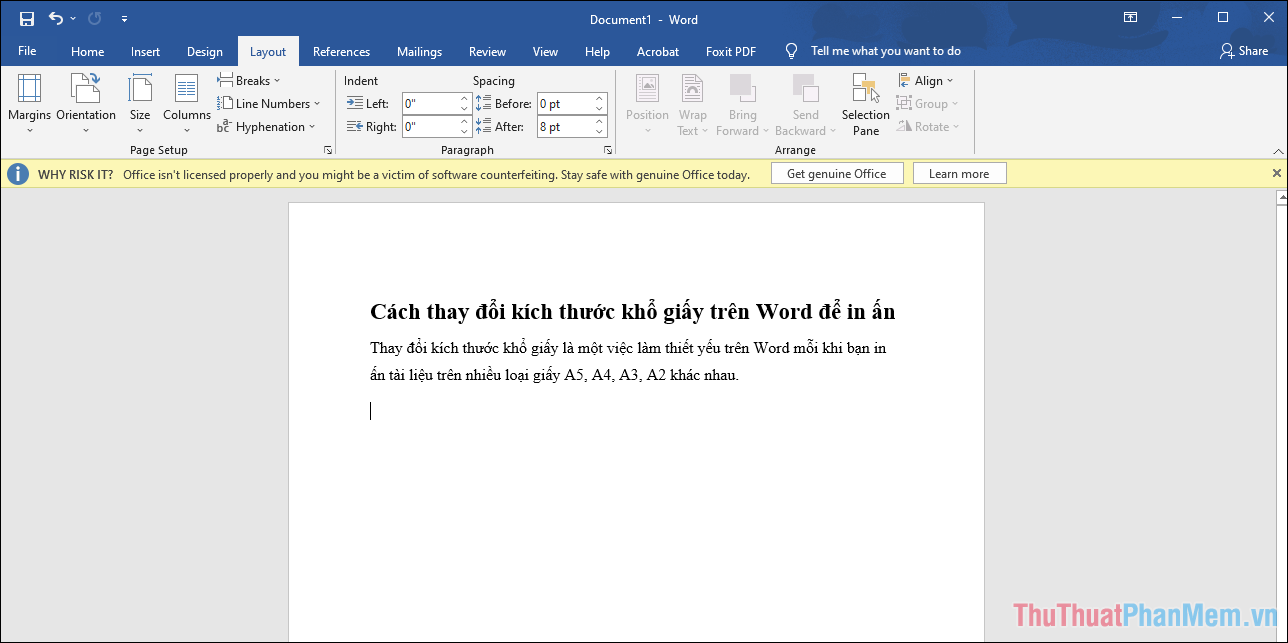
Task: Expand the Breaks dropdown
Action: pos(249,80)
